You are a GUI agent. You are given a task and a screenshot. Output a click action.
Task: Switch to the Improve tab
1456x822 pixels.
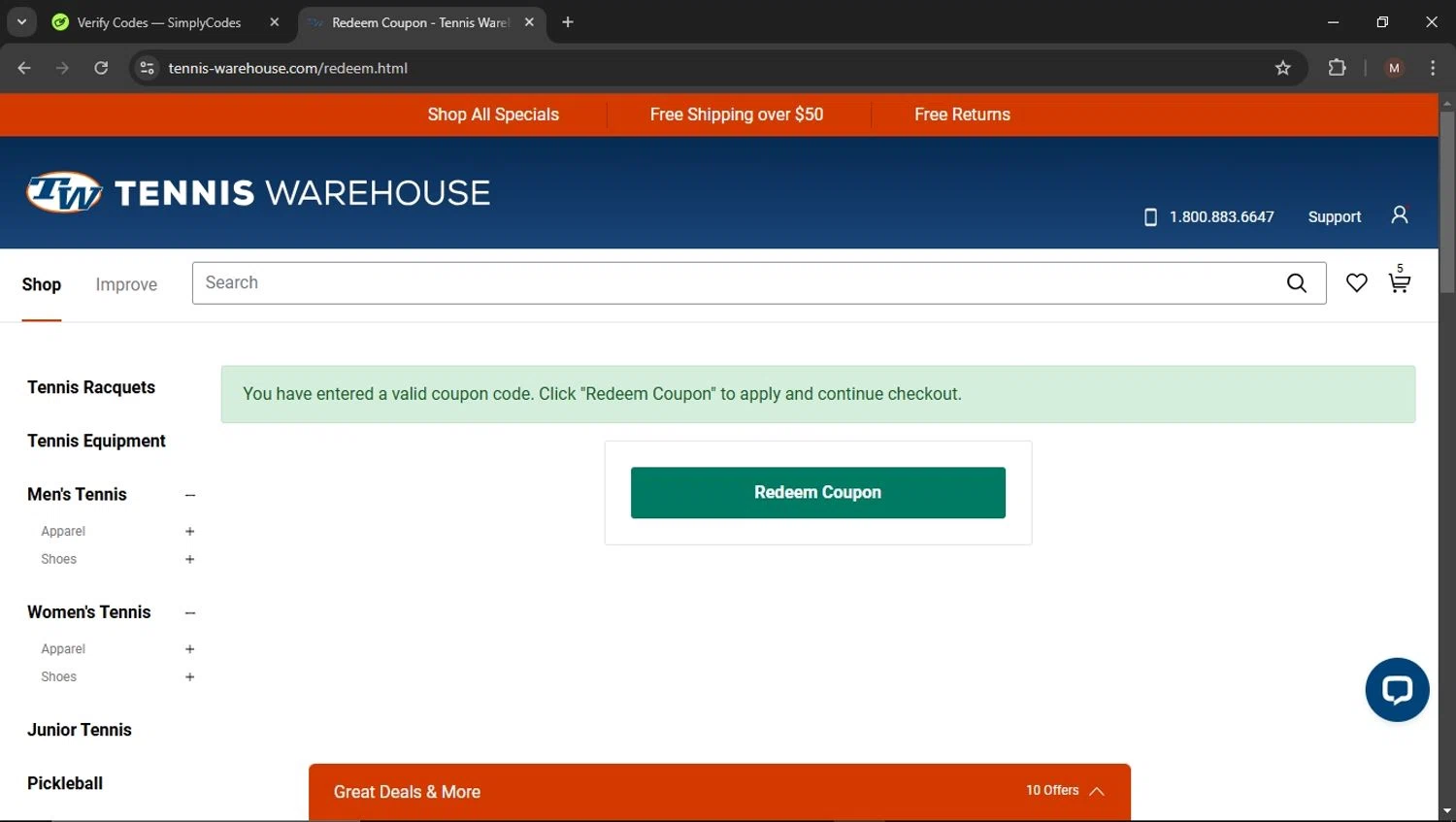(x=126, y=284)
